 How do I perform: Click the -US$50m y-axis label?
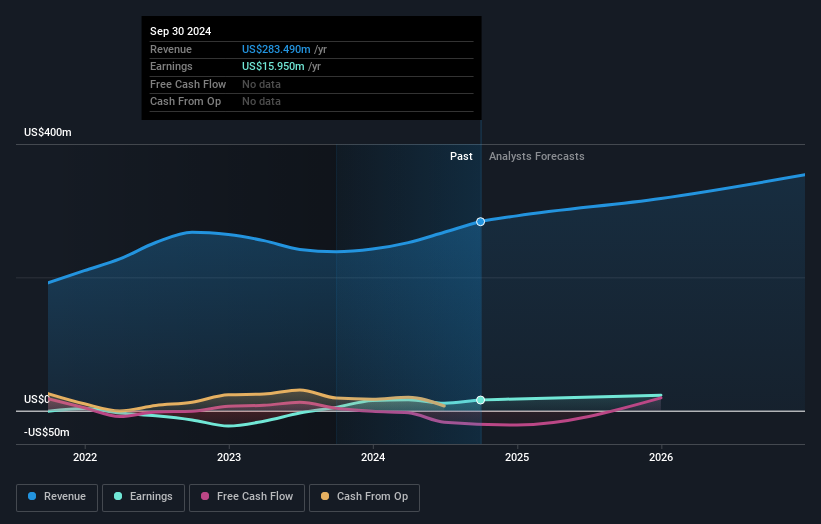point(47,432)
